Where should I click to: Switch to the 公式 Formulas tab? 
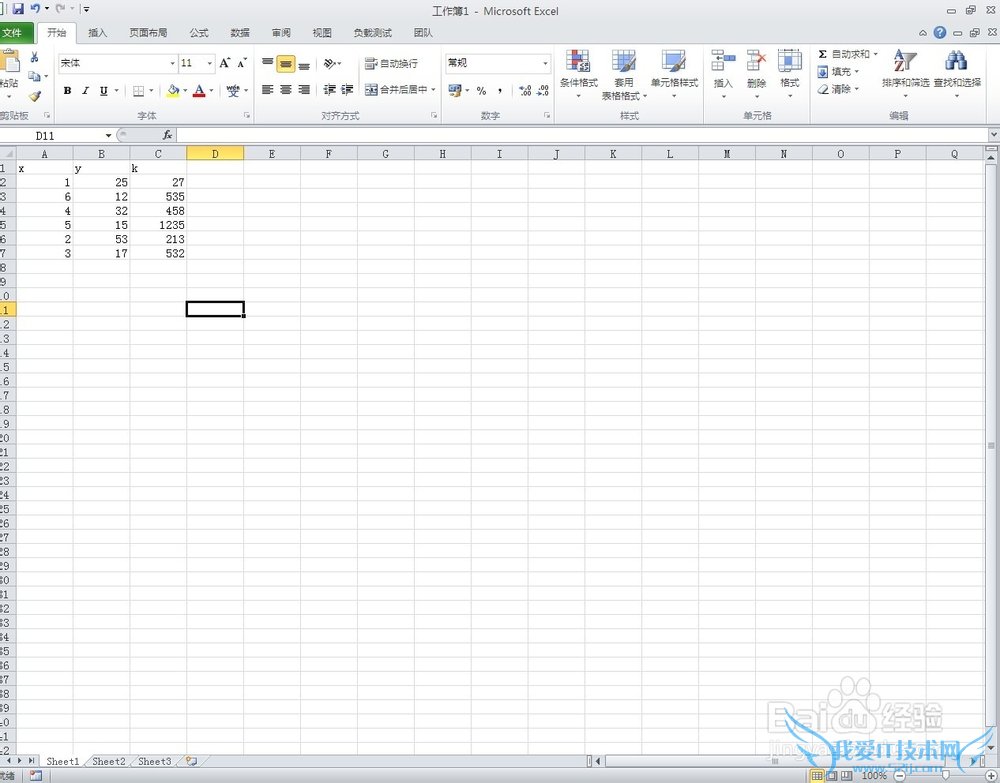199,33
